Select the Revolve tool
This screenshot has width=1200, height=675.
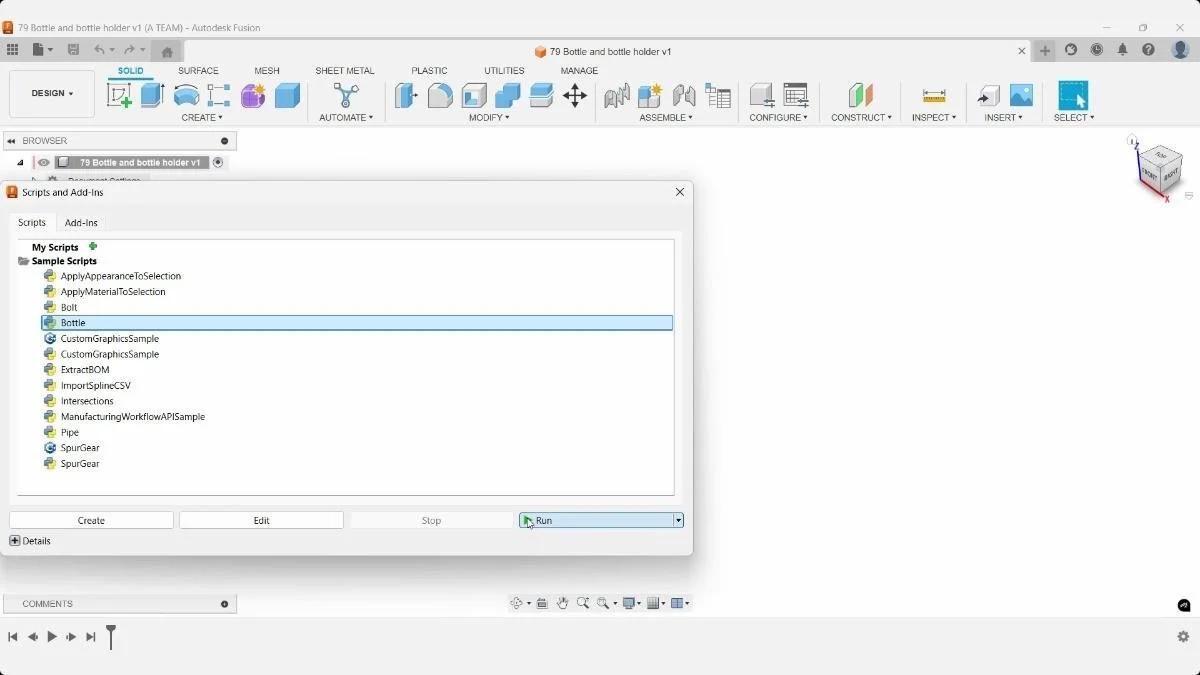(x=186, y=96)
